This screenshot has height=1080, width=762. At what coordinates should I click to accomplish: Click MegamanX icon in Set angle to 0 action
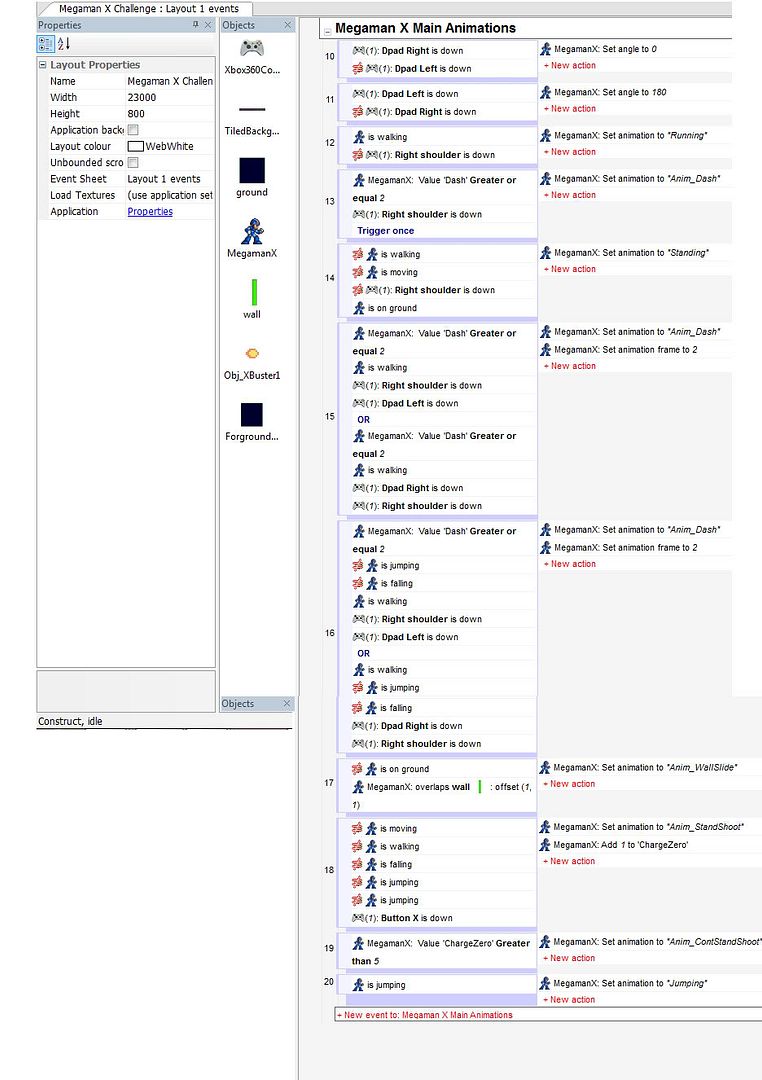click(546, 49)
